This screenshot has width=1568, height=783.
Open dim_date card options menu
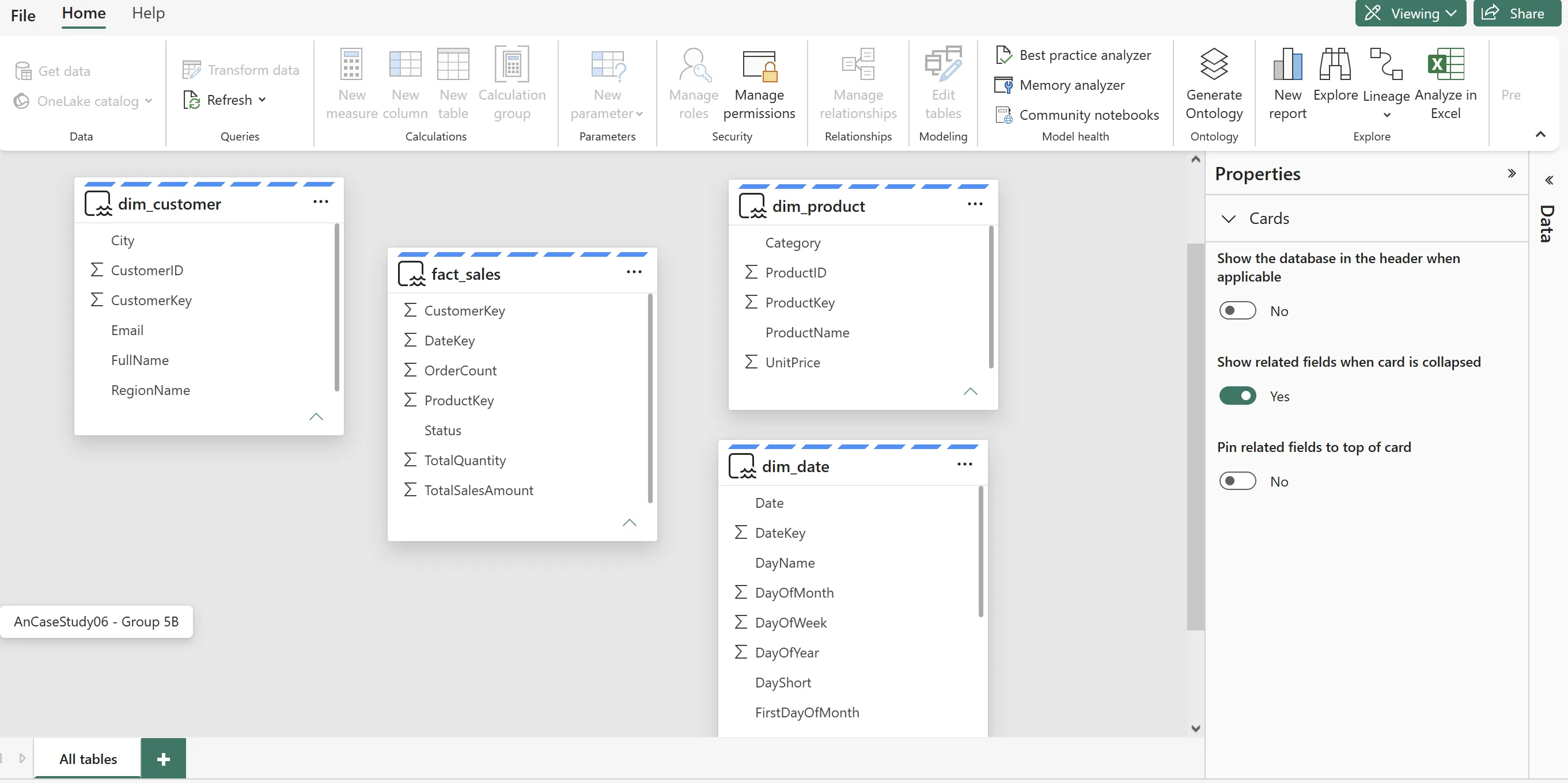tap(964, 464)
